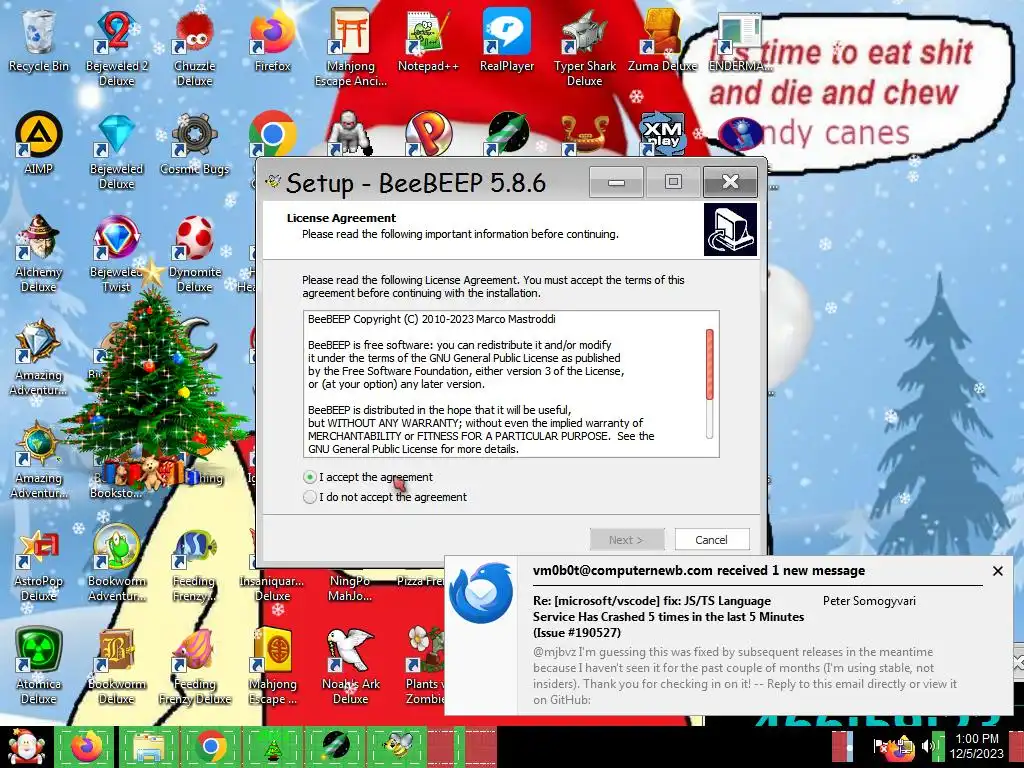
Task: Select the Bejeweled Twist desktop icon
Action: click(116, 255)
